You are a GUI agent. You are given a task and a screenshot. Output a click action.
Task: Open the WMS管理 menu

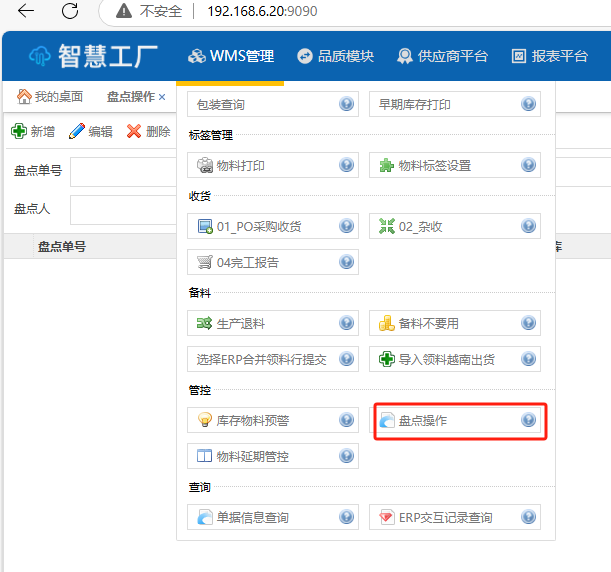coord(230,56)
